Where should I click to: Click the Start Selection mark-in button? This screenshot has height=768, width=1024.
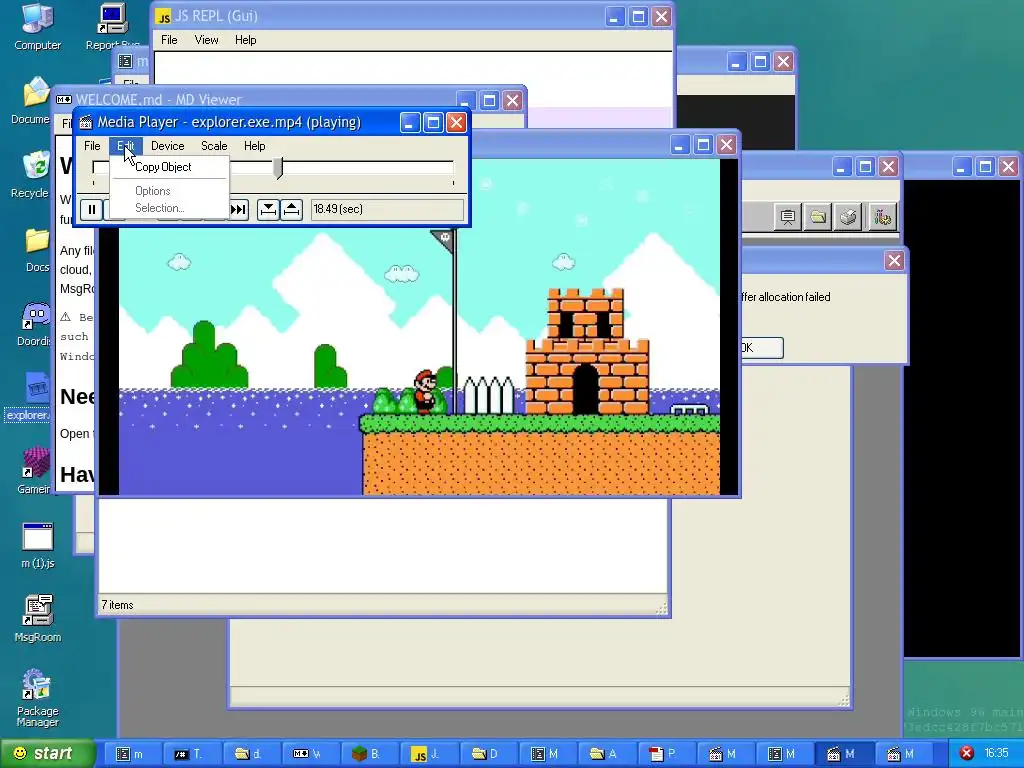pos(268,210)
